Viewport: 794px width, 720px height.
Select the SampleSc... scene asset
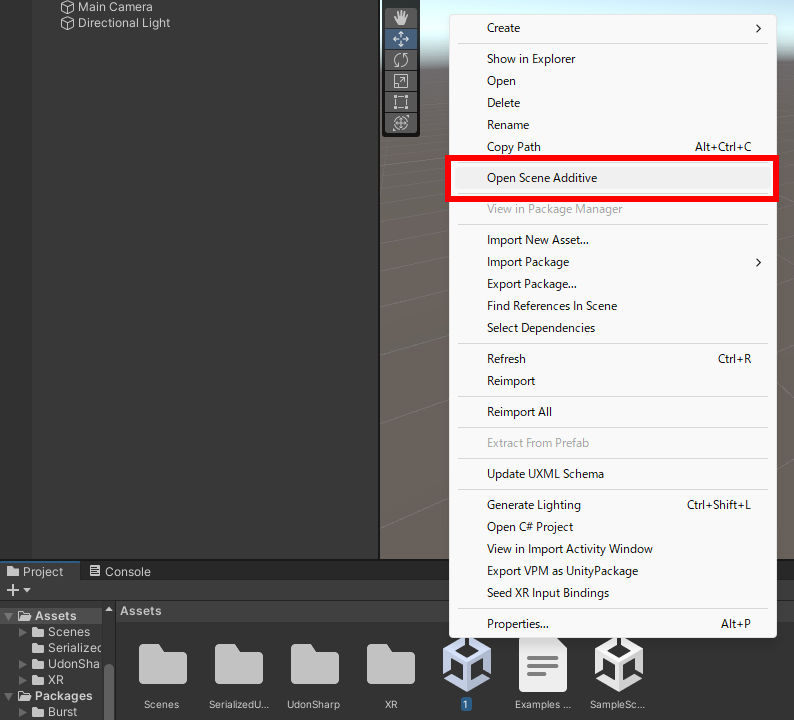(618, 664)
